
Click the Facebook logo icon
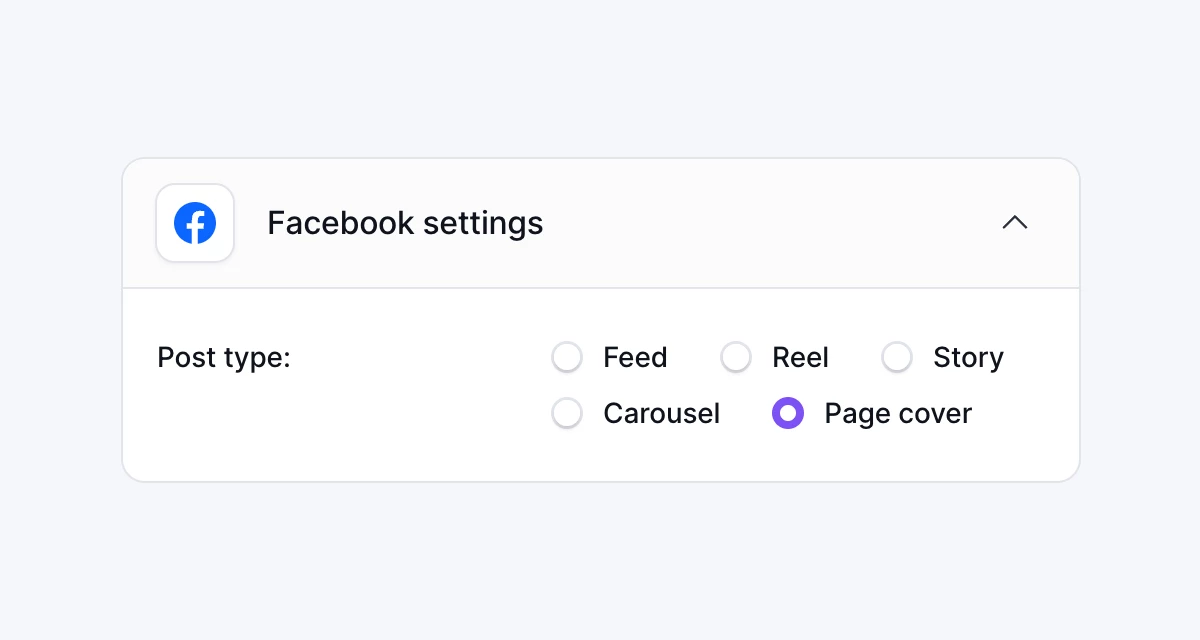click(x=195, y=223)
